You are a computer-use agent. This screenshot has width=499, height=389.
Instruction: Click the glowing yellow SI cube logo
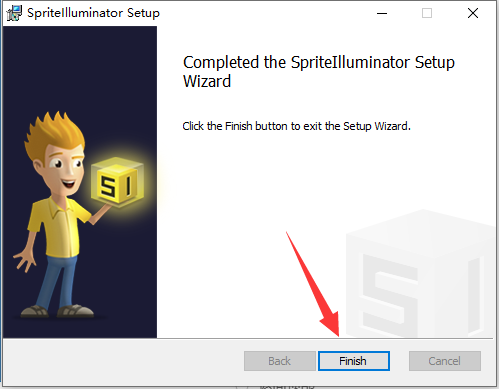[117, 181]
